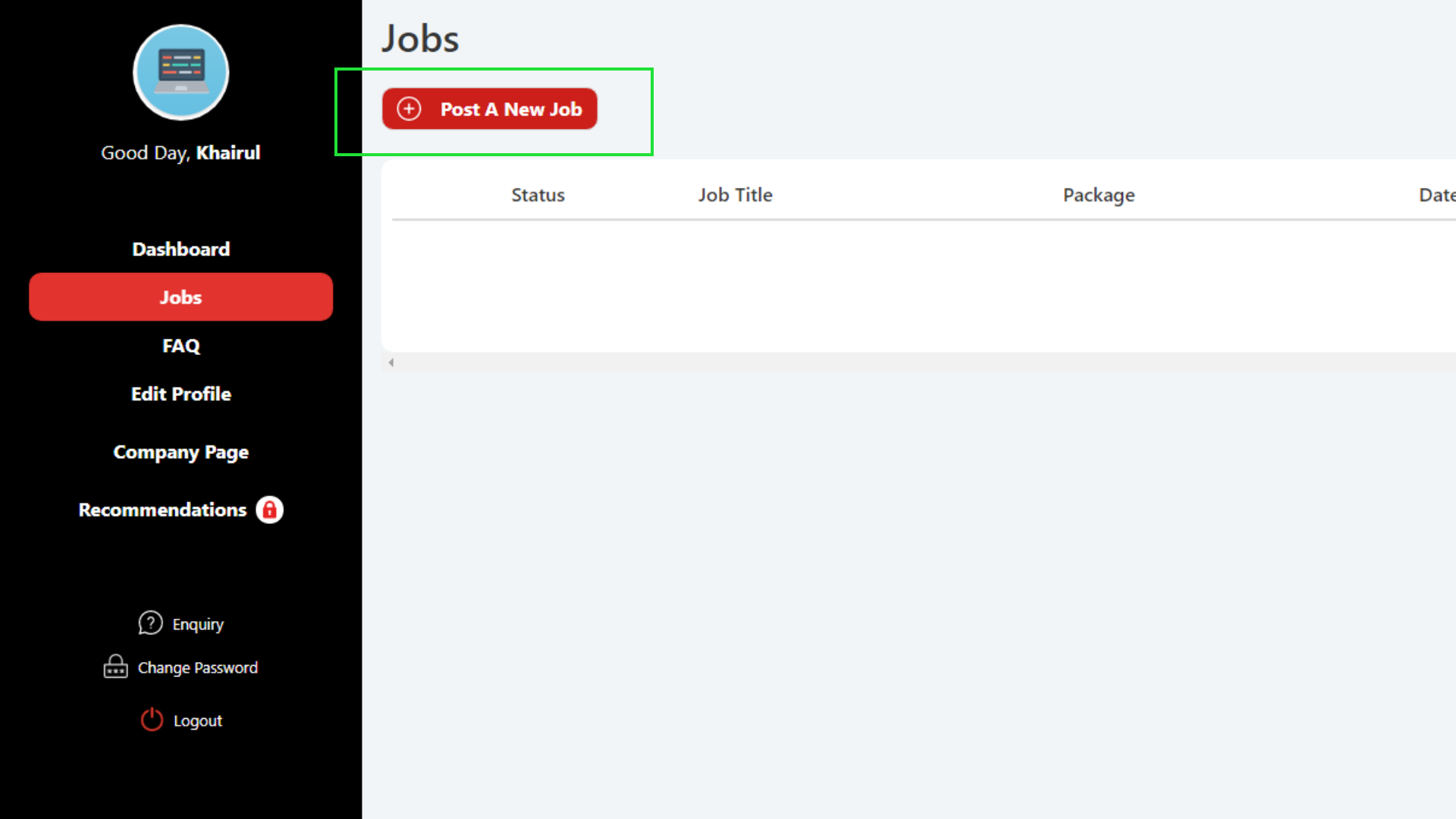Viewport: 1456px width, 819px height.
Task: Open the Dashboard menu item
Action: (180, 249)
